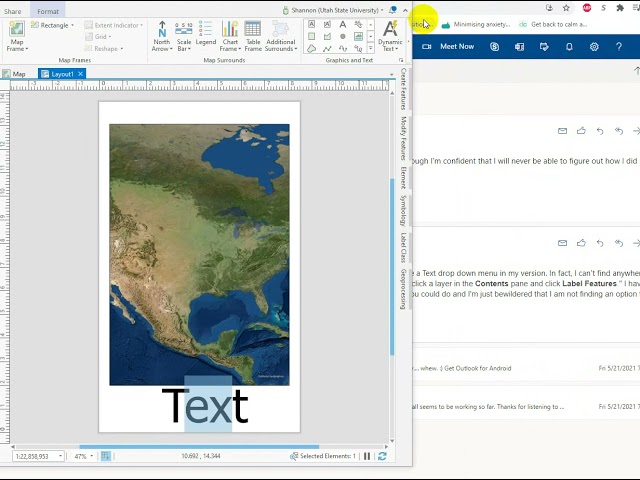Viewport: 640px width, 480px height.
Task: Pause drawing with the pause button
Action: click(x=367, y=456)
